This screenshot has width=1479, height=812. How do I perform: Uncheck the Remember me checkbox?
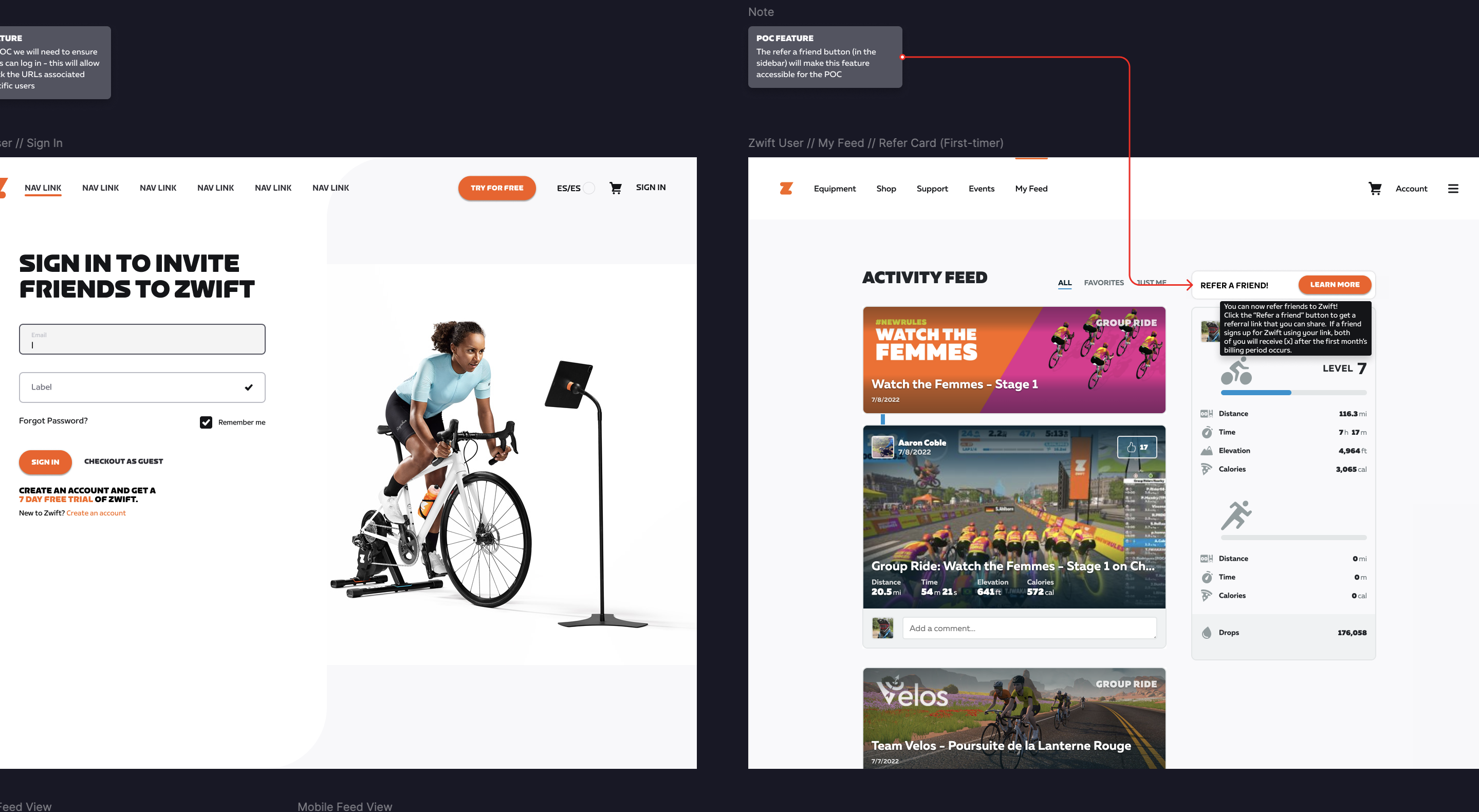point(206,422)
